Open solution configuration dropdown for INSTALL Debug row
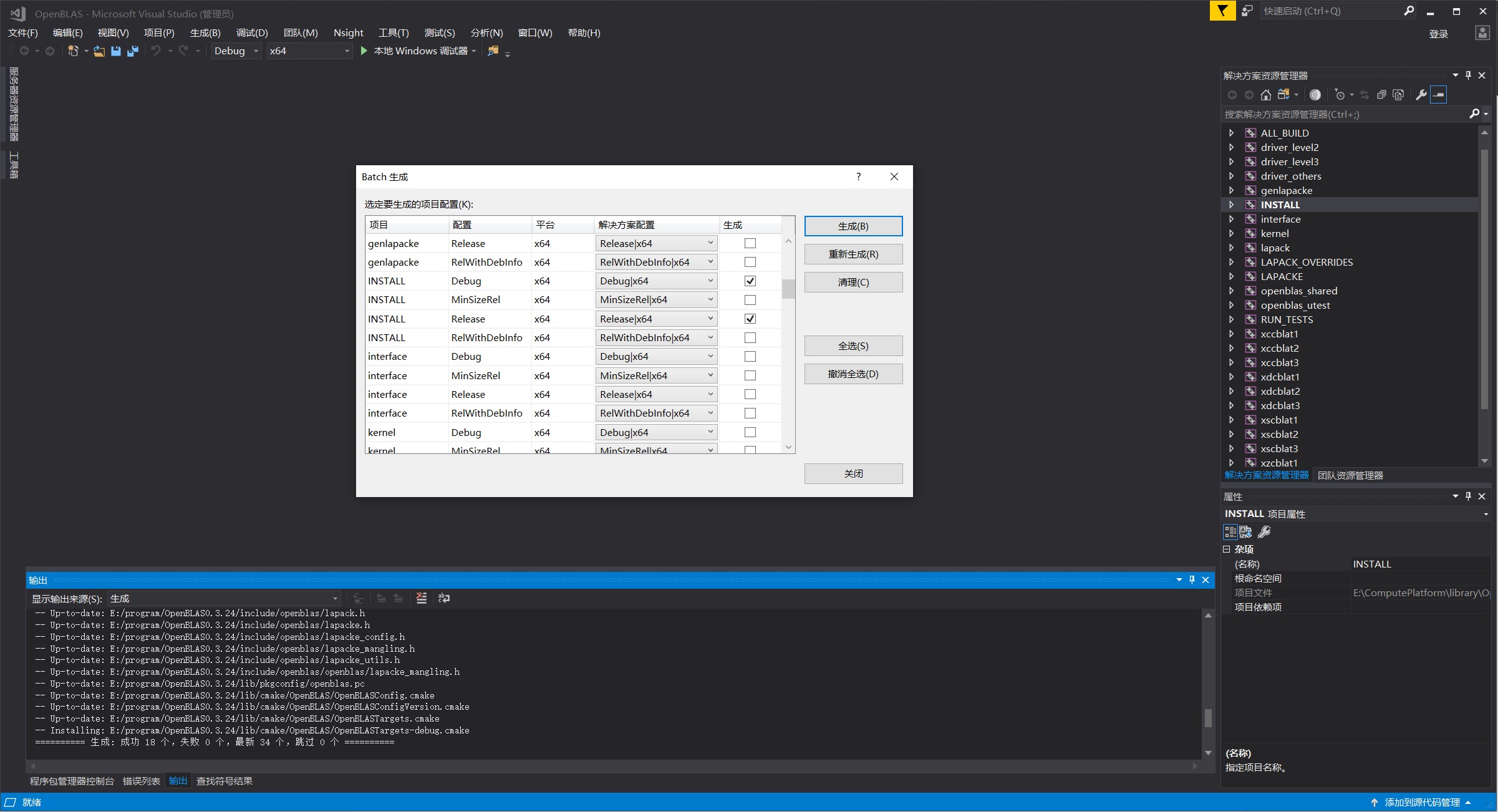Screen dimensions: 1498x812 click(x=656, y=281)
